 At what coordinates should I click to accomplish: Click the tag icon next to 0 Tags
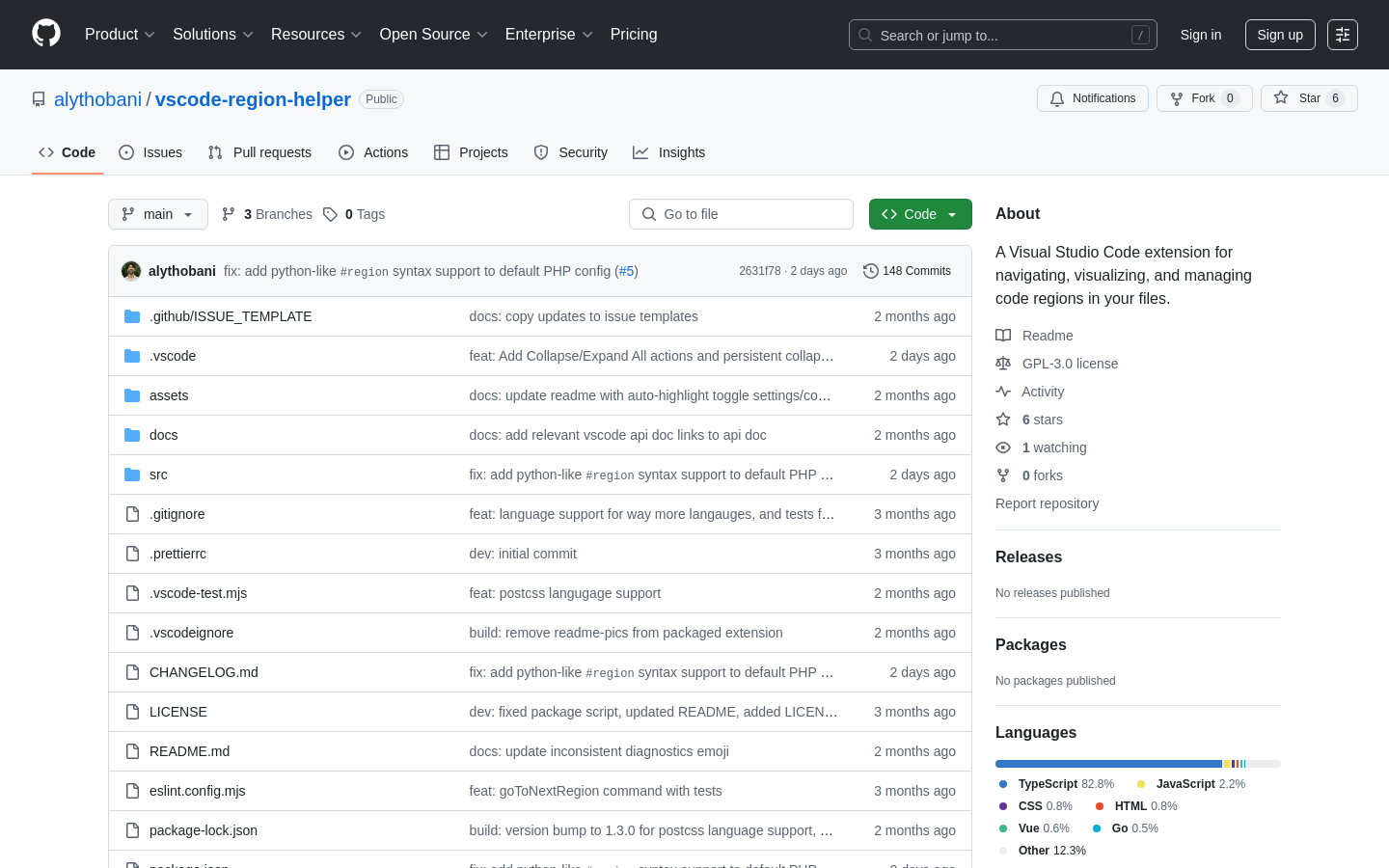[330, 214]
